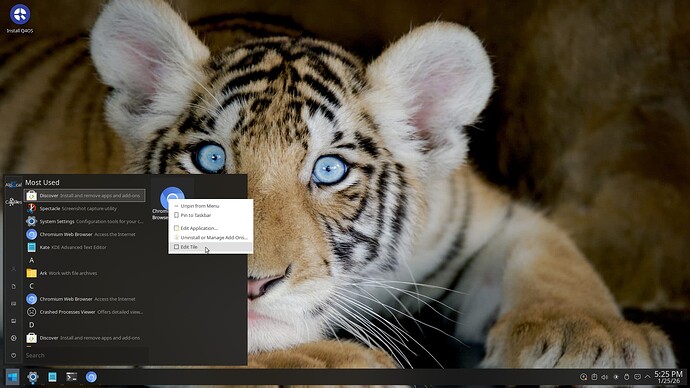Open the Install Q4OS desktop icon

(x=20, y=19)
